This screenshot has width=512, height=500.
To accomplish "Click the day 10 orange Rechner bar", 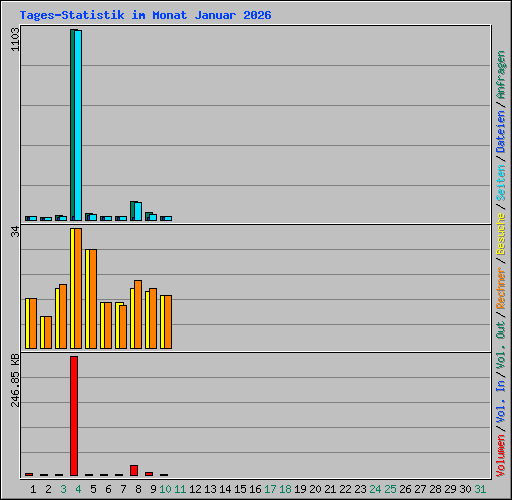I will click(168, 322).
